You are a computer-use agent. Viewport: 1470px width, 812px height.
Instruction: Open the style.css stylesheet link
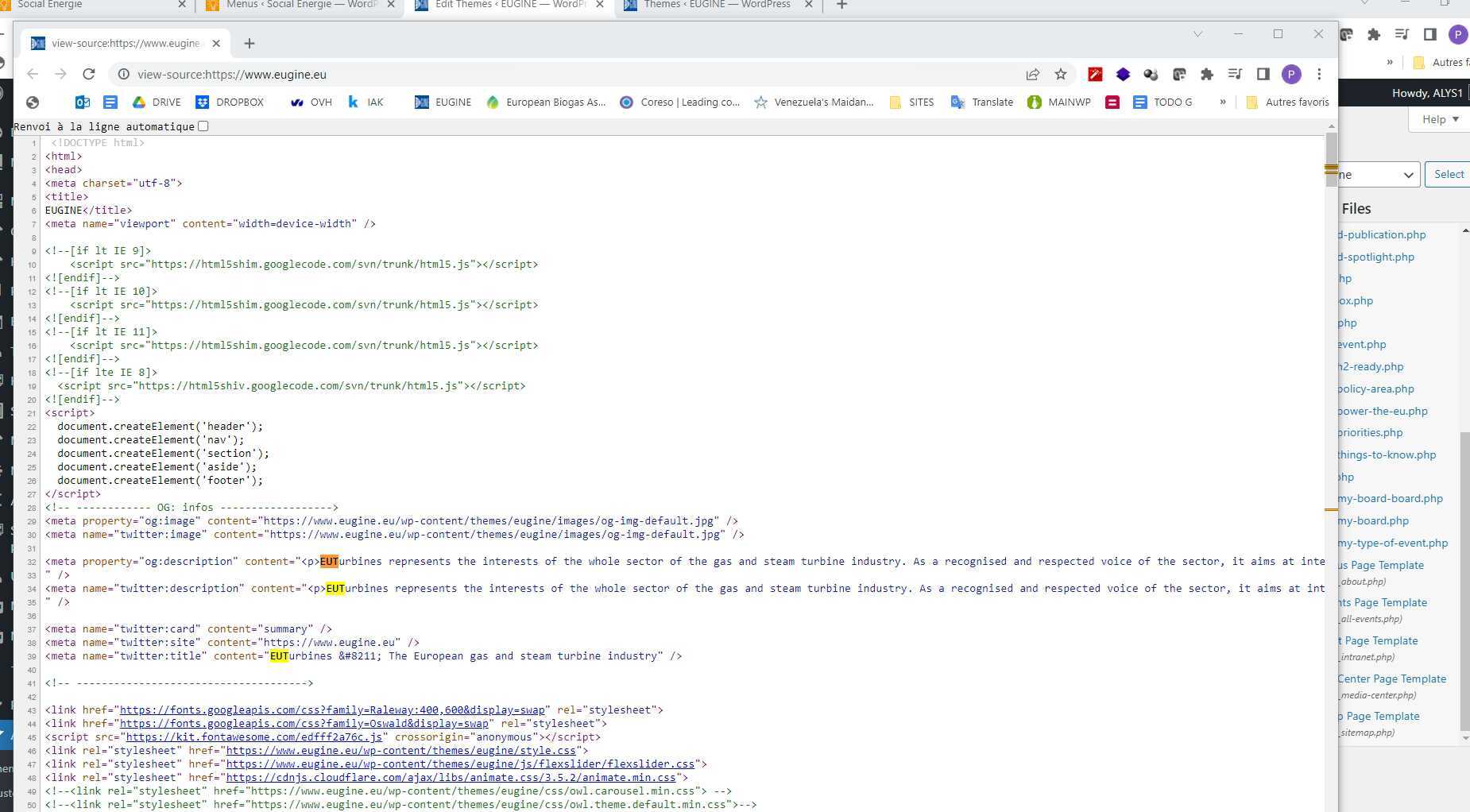coord(400,750)
